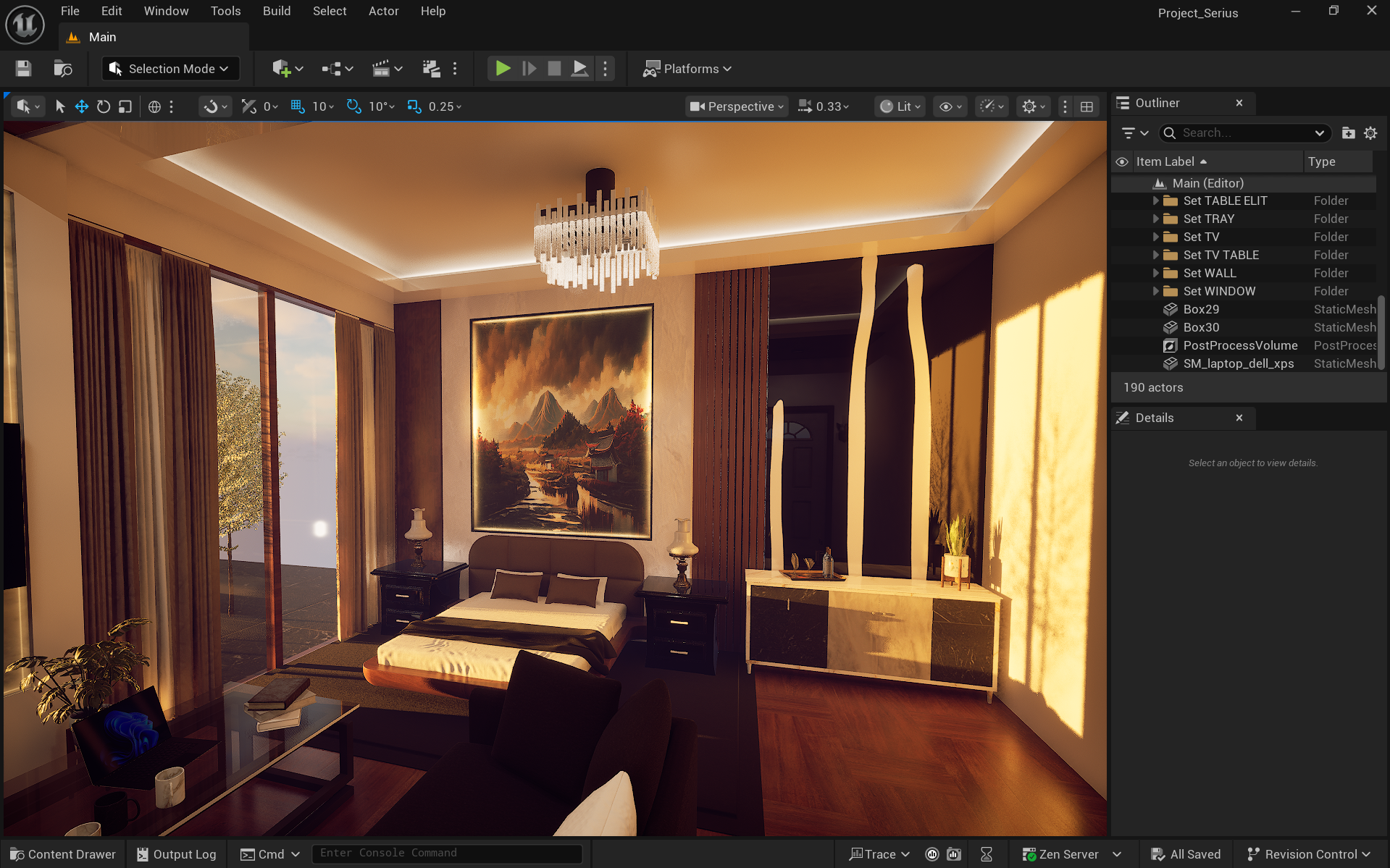Click the Play in editor button
Image resolution: width=1390 pixels, height=868 pixels.
point(503,69)
